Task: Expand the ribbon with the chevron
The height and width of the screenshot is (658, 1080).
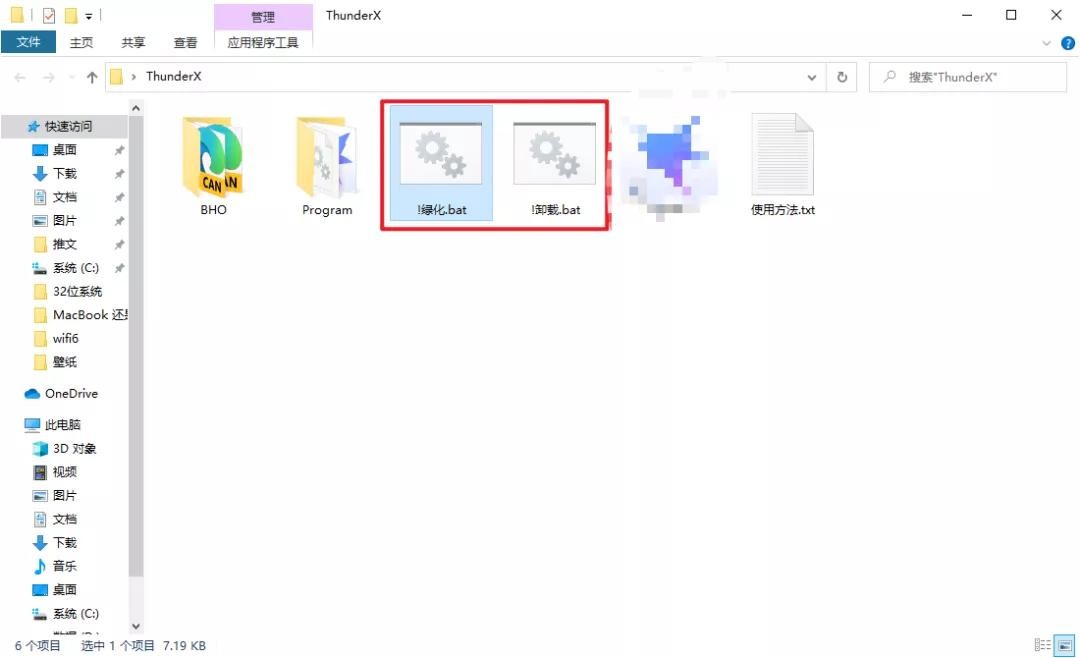Action: pos(1046,43)
